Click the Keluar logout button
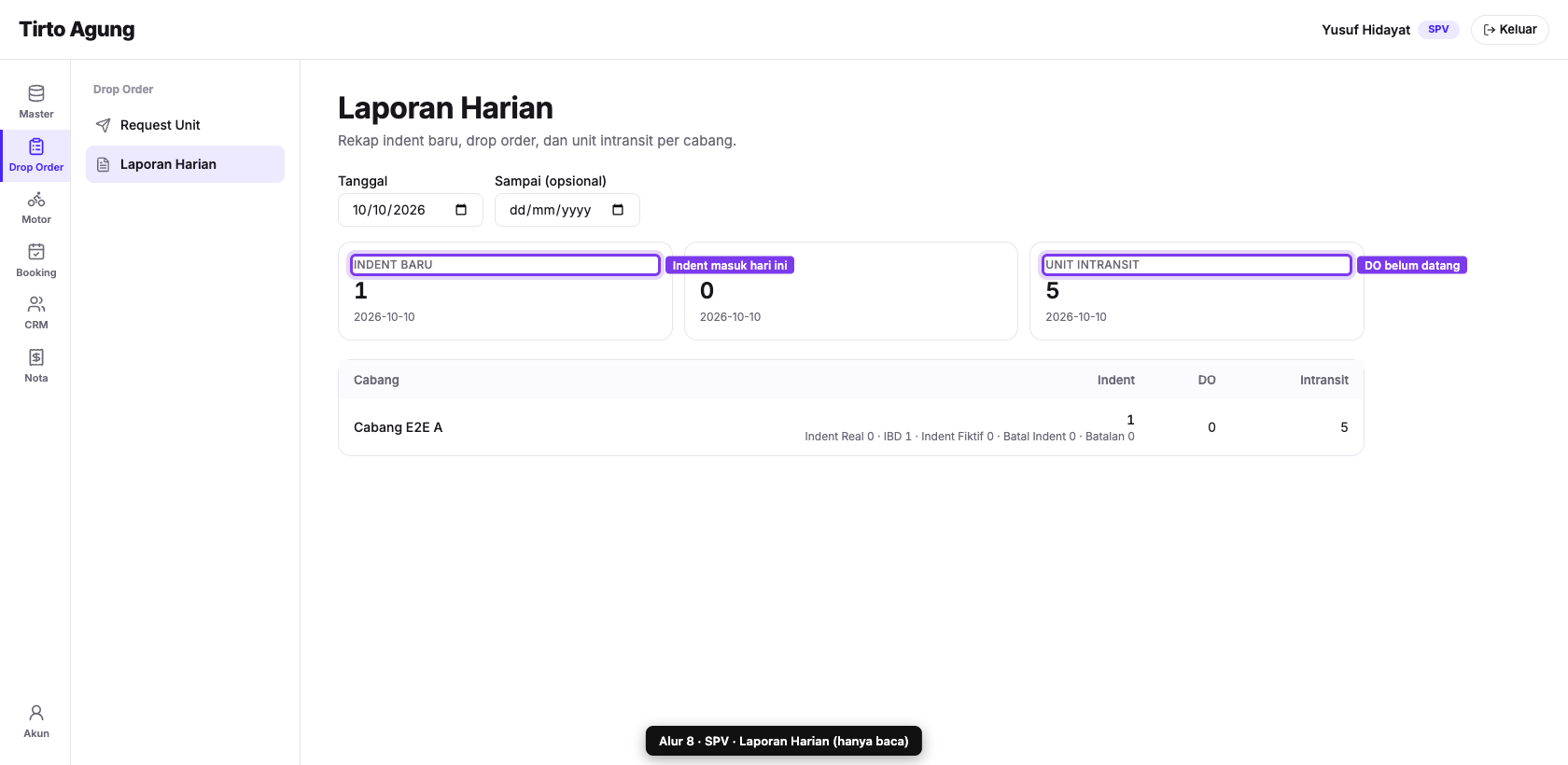Image resolution: width=1568 pixels, height=765 pixels. click(1509, 30)
